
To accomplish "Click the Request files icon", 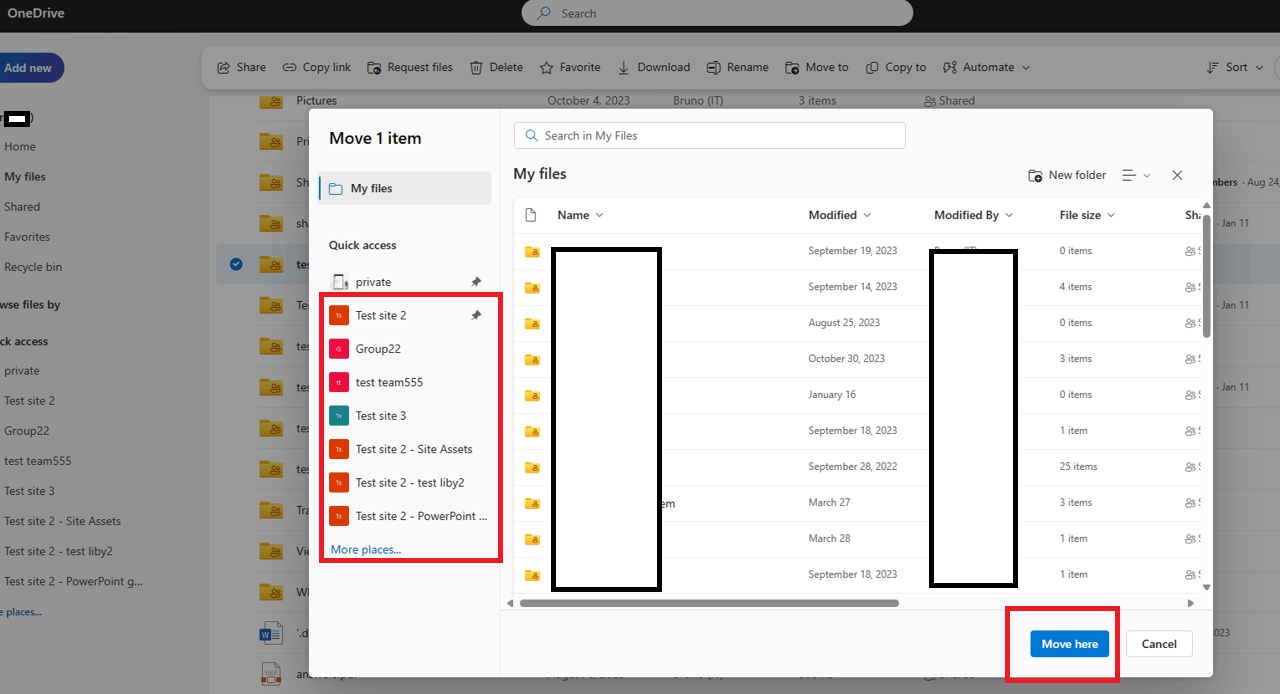I will click(374, 67).
